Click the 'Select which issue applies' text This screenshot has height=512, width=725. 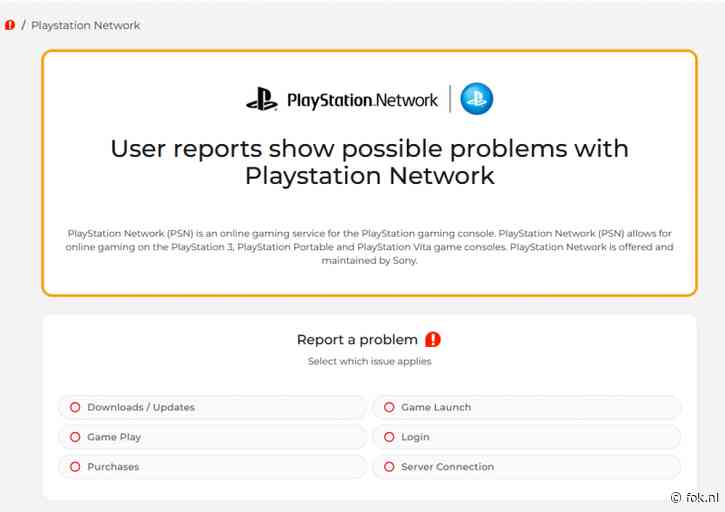tap(369, 361)
